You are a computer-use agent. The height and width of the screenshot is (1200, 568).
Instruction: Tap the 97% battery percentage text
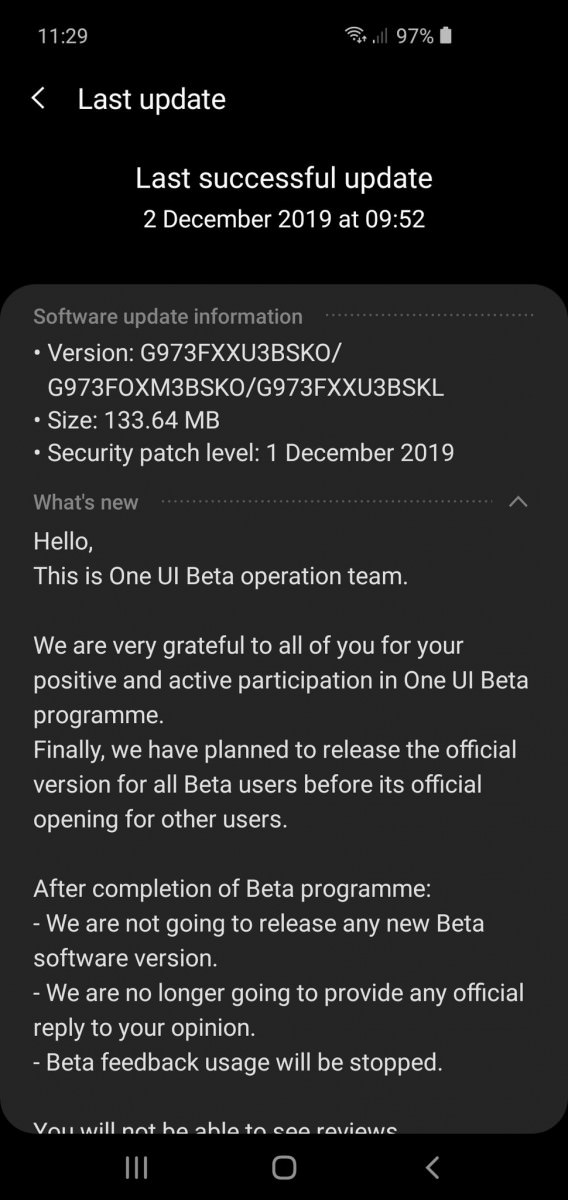[415, 36]
